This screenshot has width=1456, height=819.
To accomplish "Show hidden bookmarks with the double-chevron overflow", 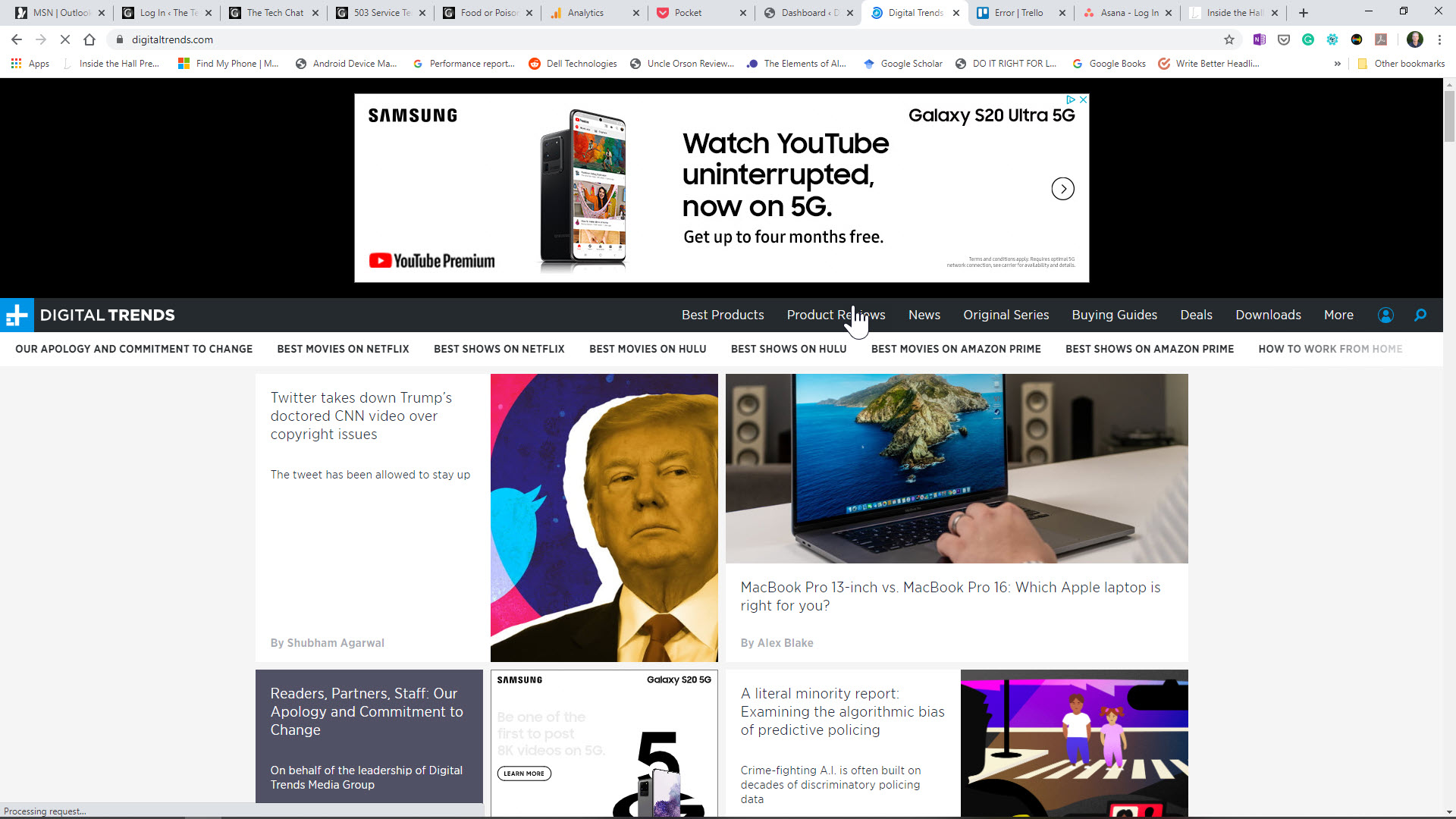I will 1338,64.
